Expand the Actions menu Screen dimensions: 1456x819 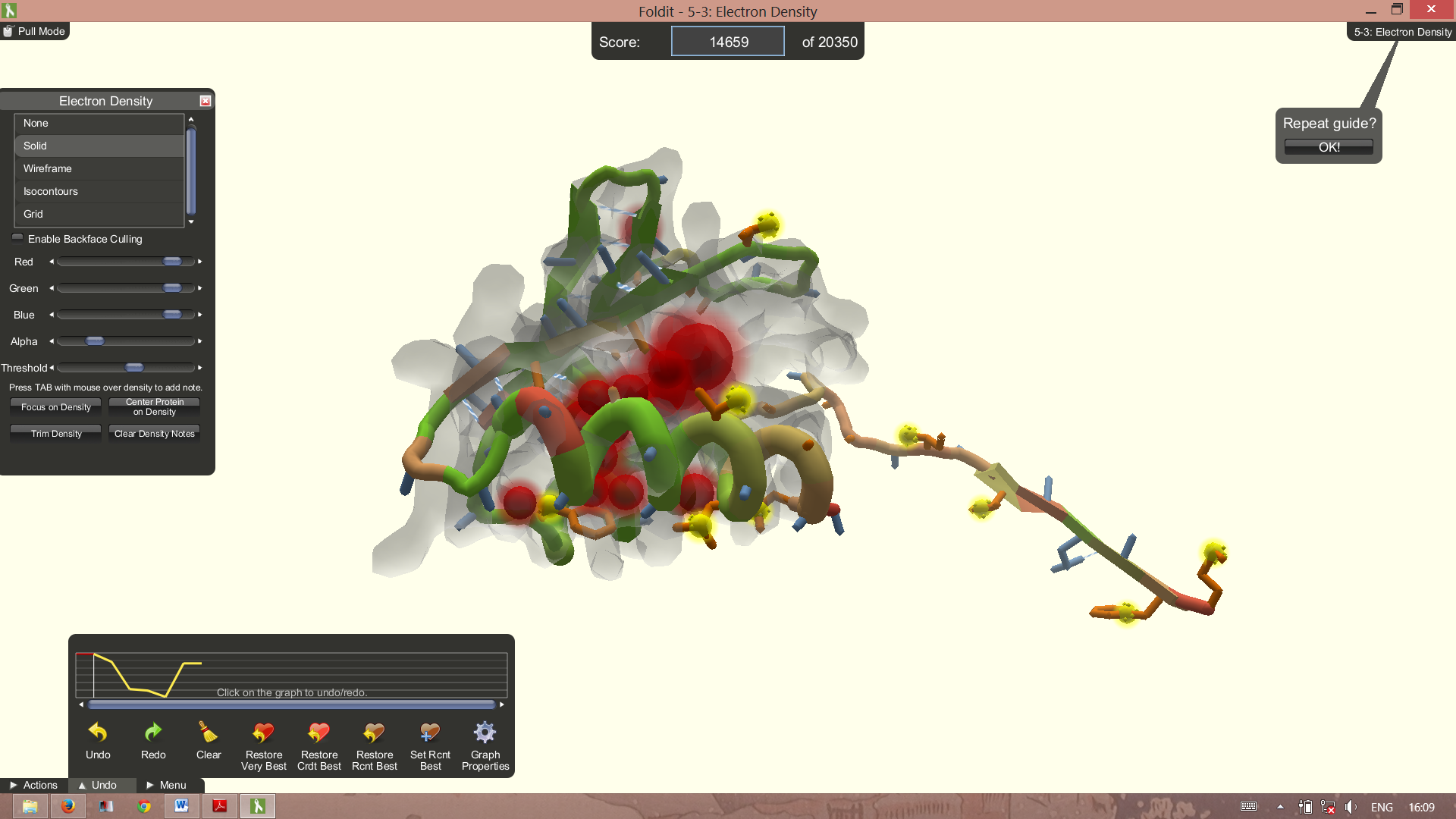click(x=33, y=785)
